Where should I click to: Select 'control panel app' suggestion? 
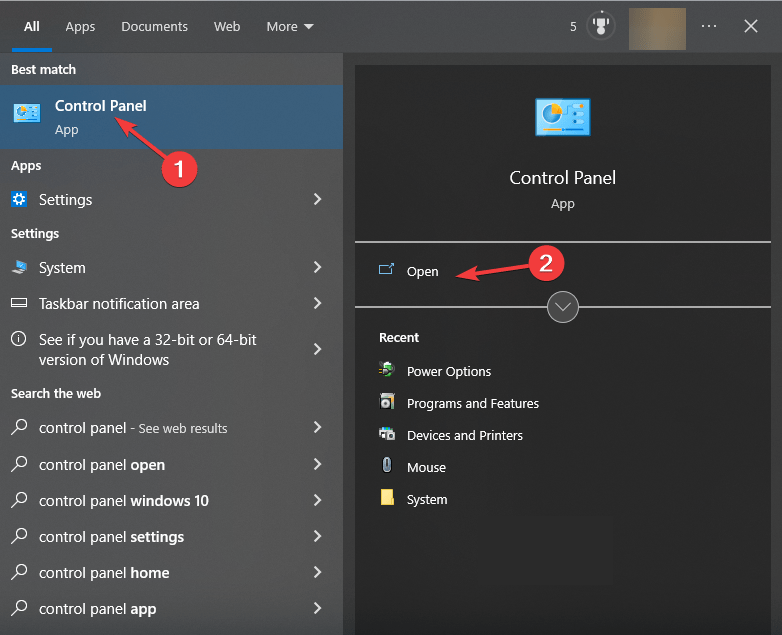[171, 609]
